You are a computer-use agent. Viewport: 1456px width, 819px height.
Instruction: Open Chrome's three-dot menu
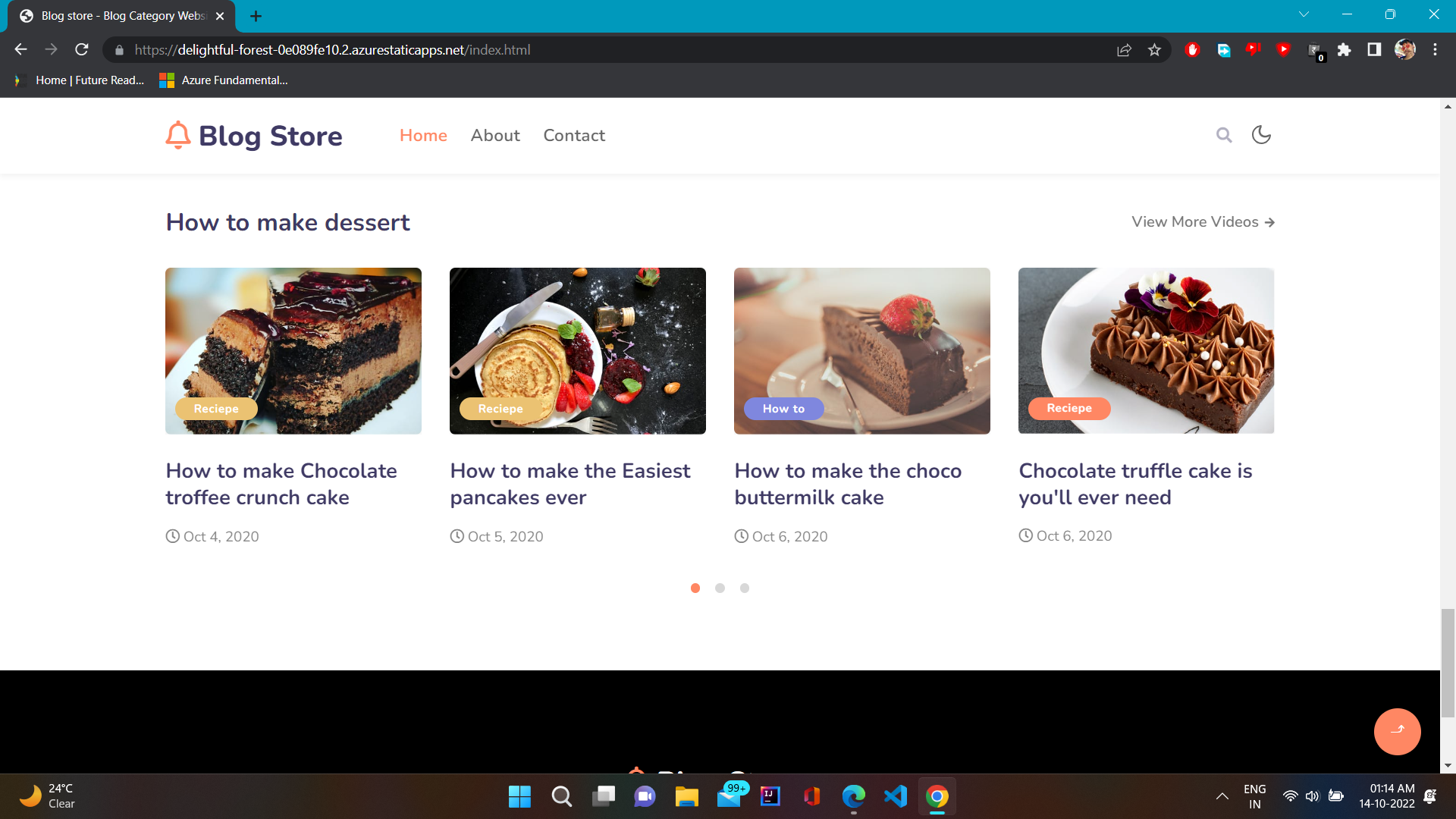tap(1435, 49)
